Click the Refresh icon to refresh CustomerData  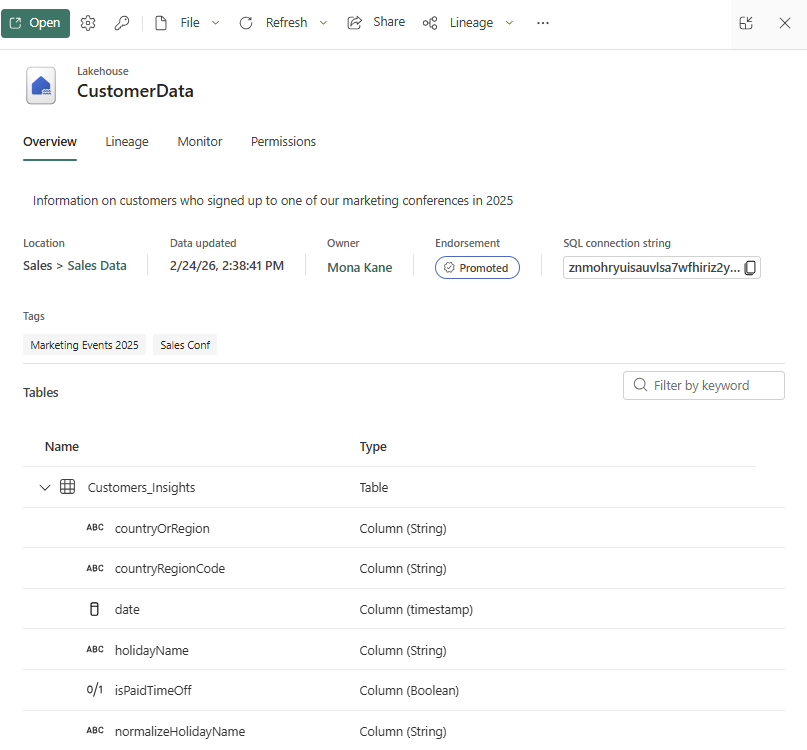pos(246,22)
